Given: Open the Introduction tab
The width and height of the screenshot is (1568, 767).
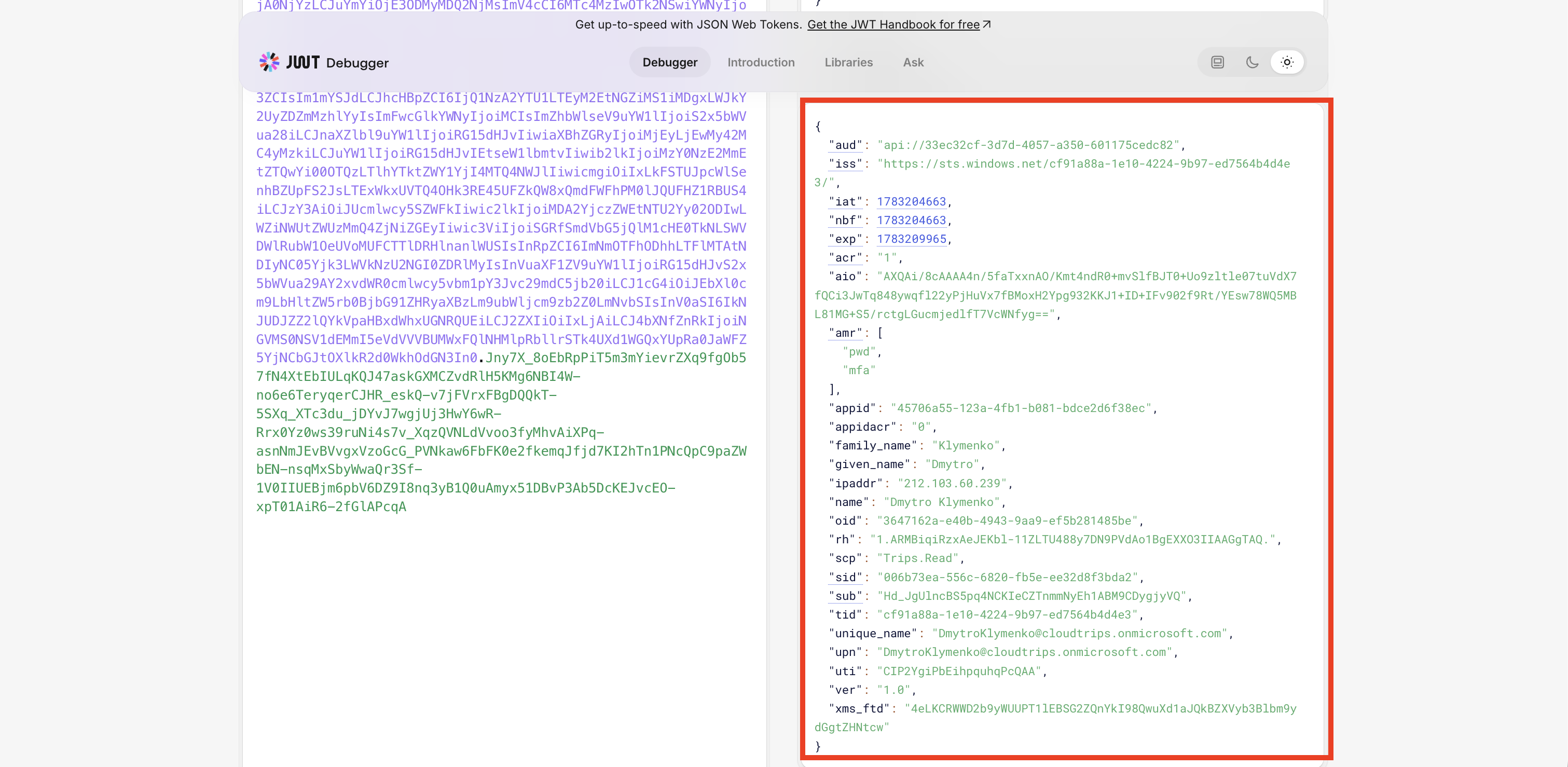Looking at the screenshot, I should click(x=761, y=62).
